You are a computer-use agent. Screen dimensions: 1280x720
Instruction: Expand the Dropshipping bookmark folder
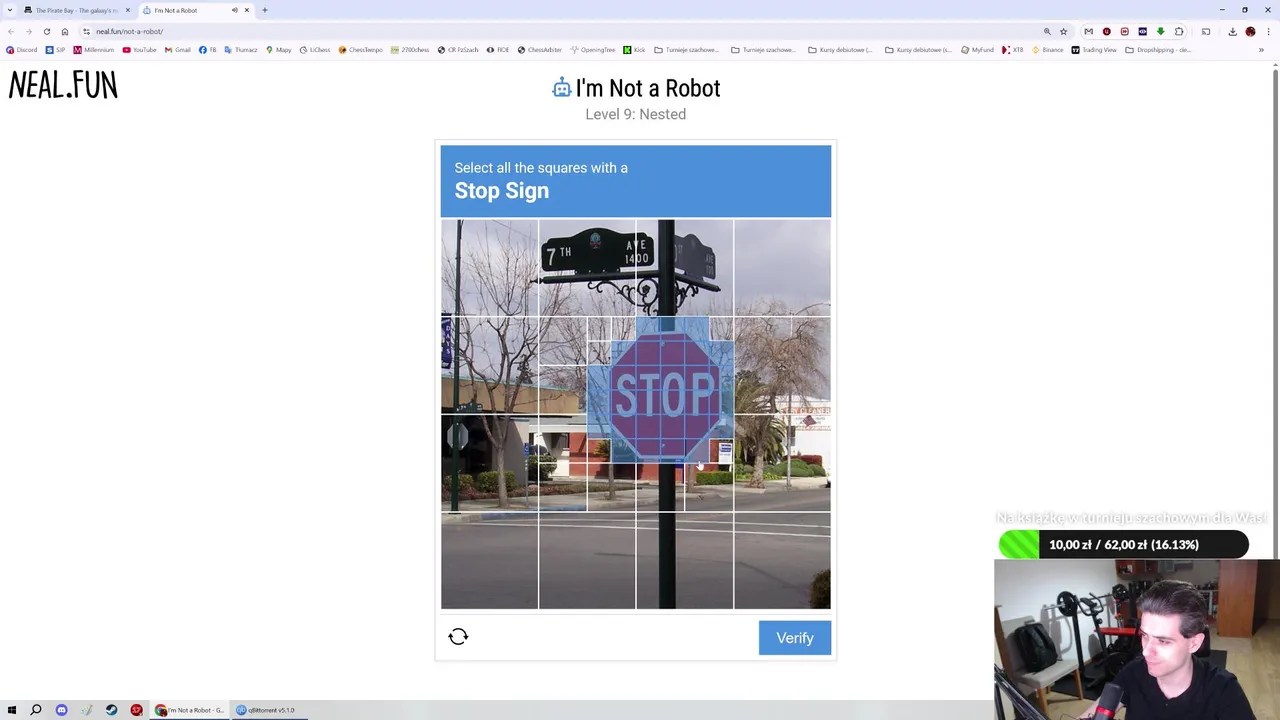1158,50
